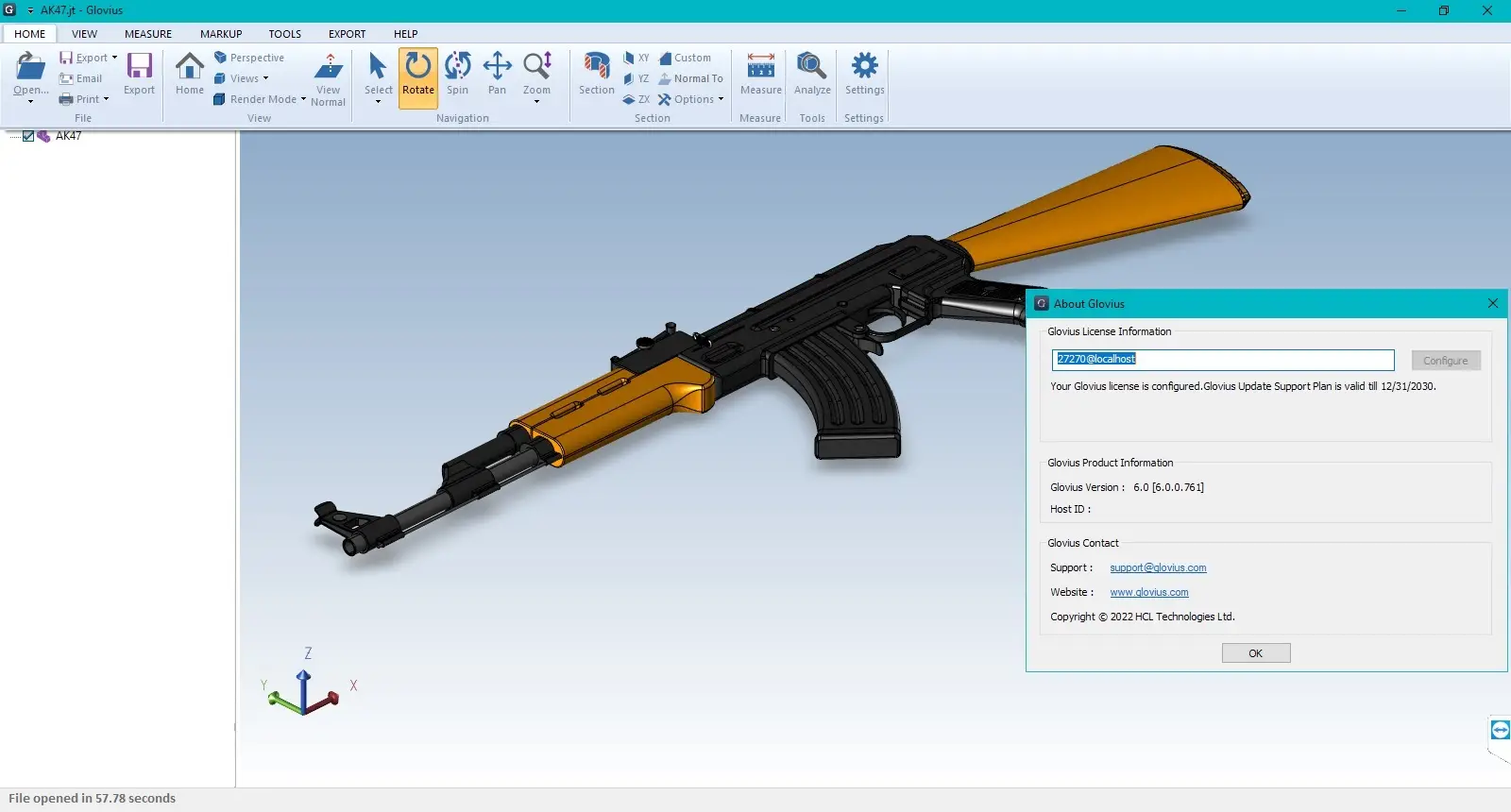Close the About Glovius dialog
1511x812 pixels.
[x=1492, y=303]
